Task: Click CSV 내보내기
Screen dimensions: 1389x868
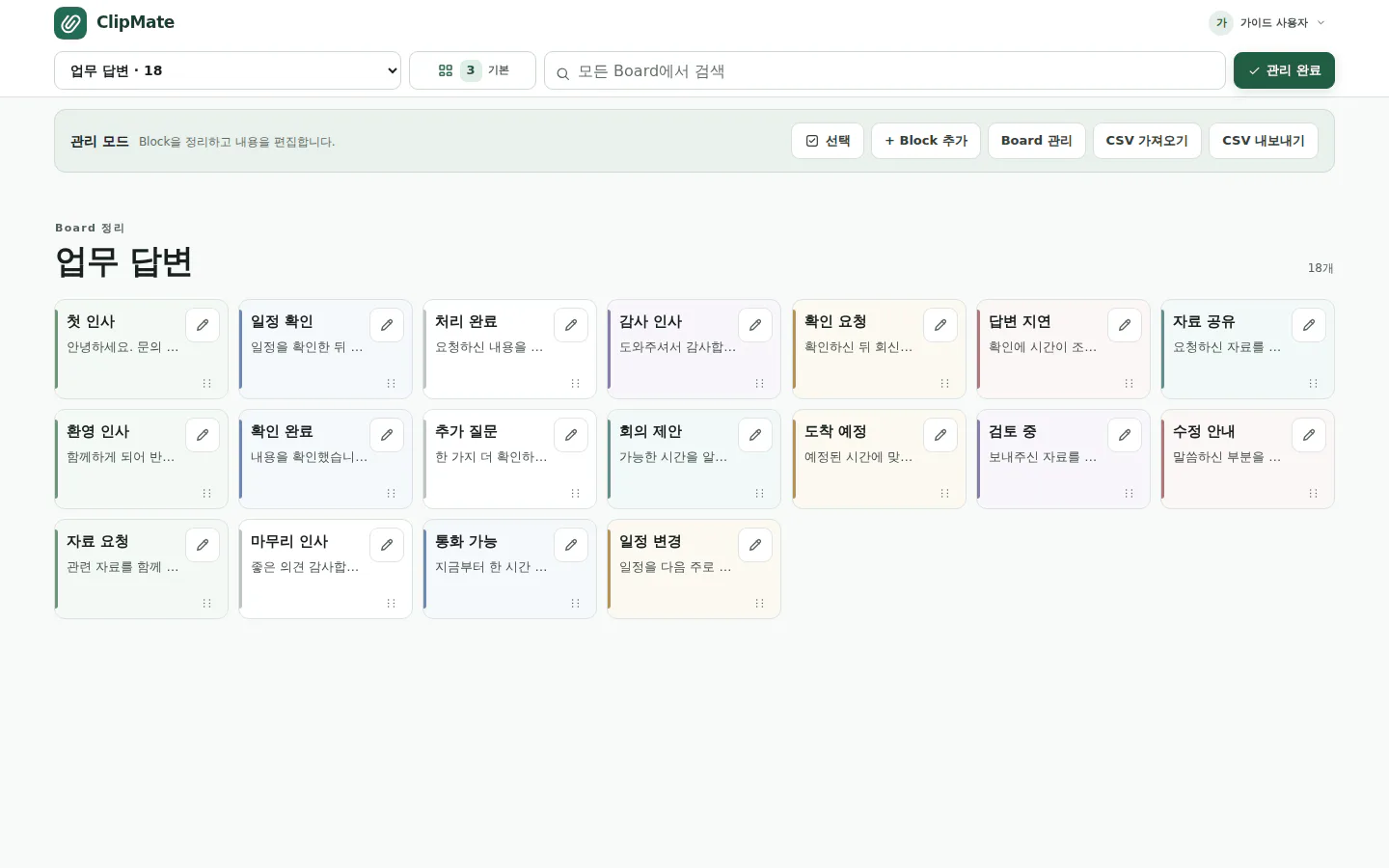Action: tap(1264, 141)
